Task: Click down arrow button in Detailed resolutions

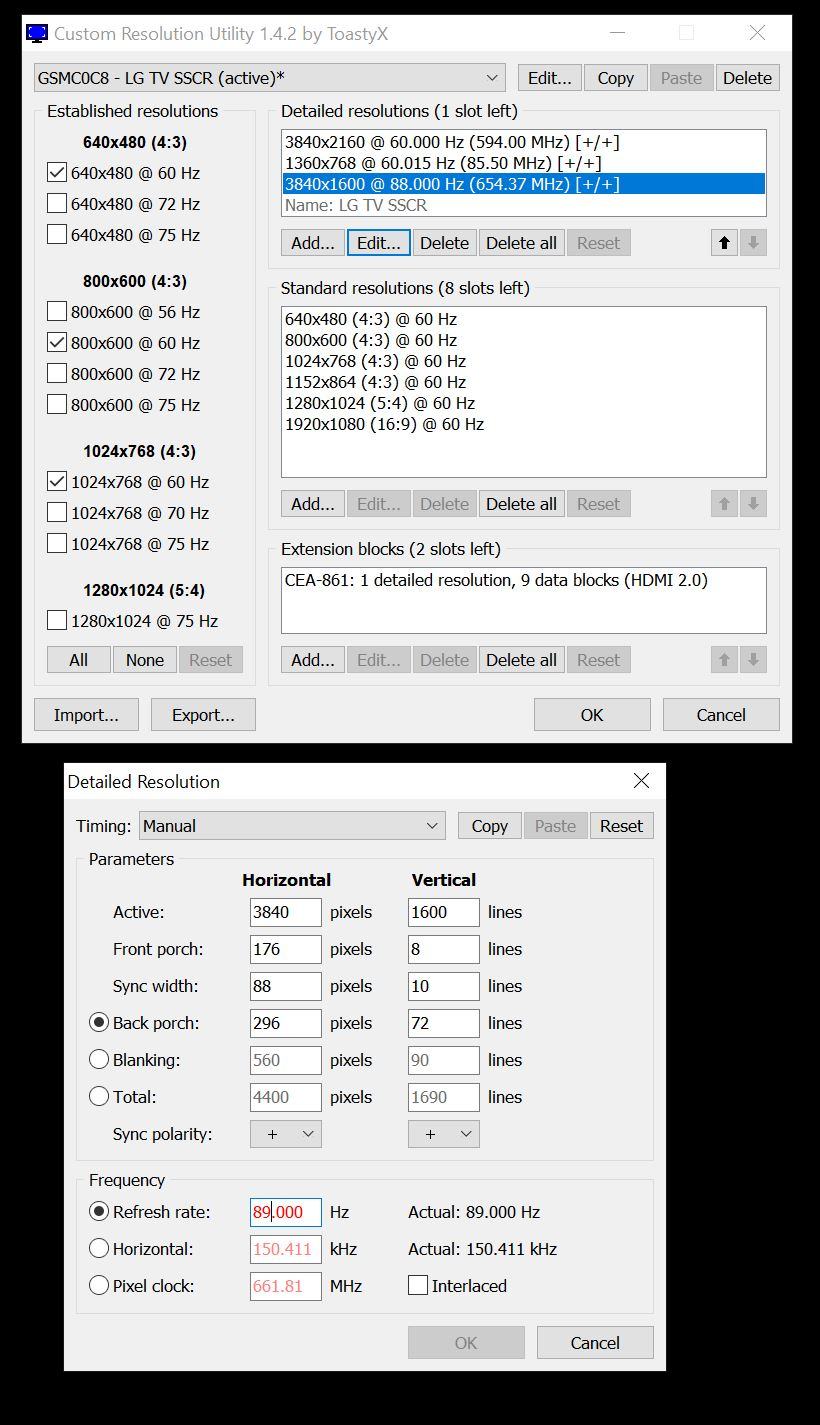Action: pos(754,243)
